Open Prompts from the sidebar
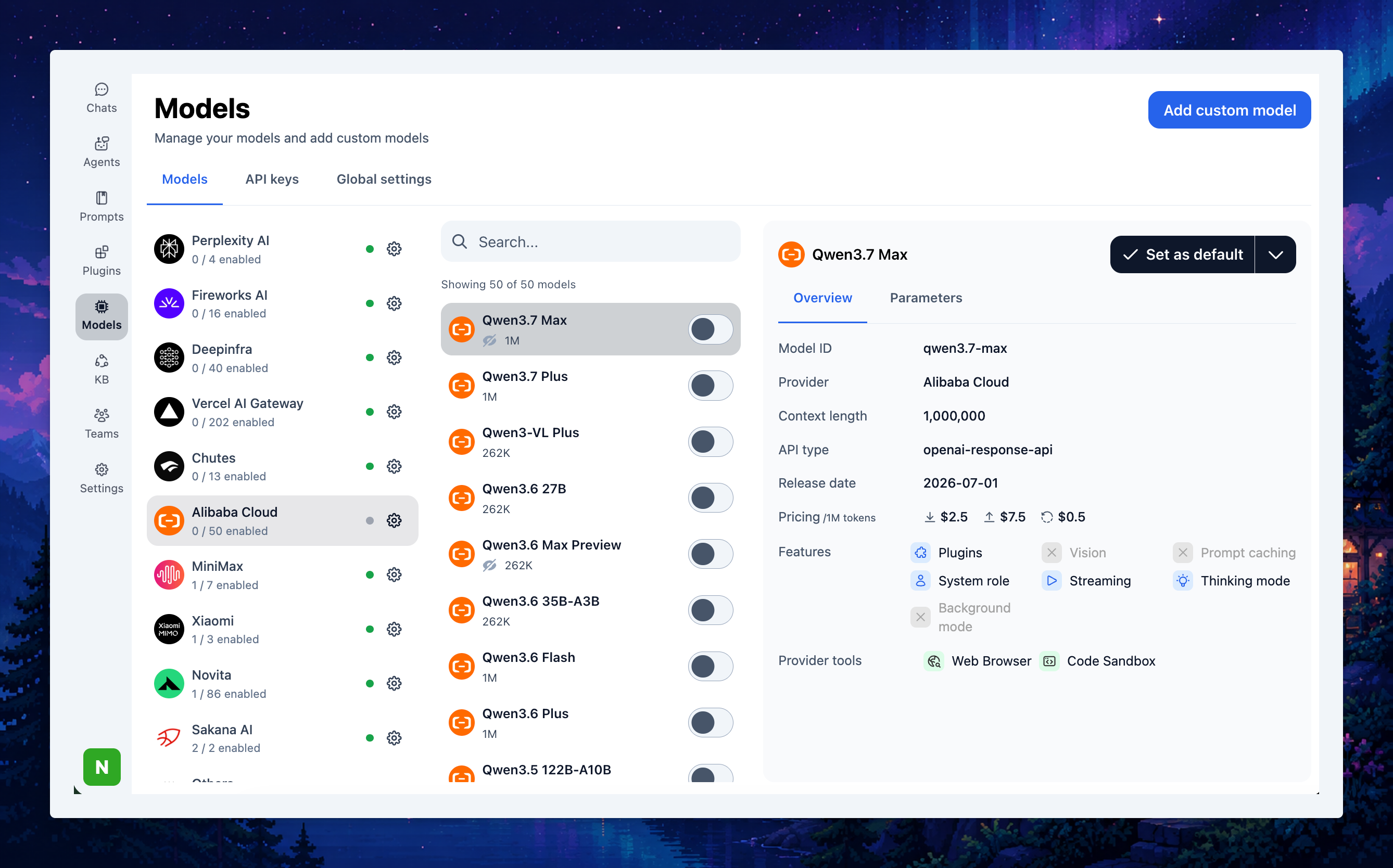 click(x=102, y=207)
